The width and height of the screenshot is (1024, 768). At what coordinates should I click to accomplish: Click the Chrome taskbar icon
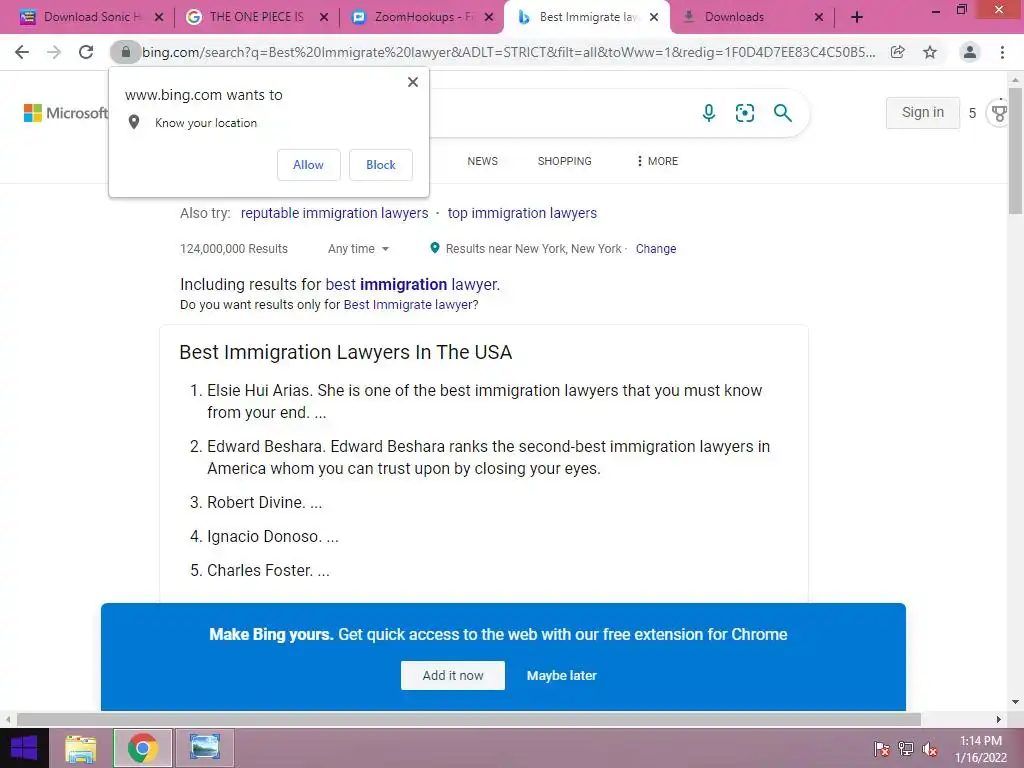(142, 748)
